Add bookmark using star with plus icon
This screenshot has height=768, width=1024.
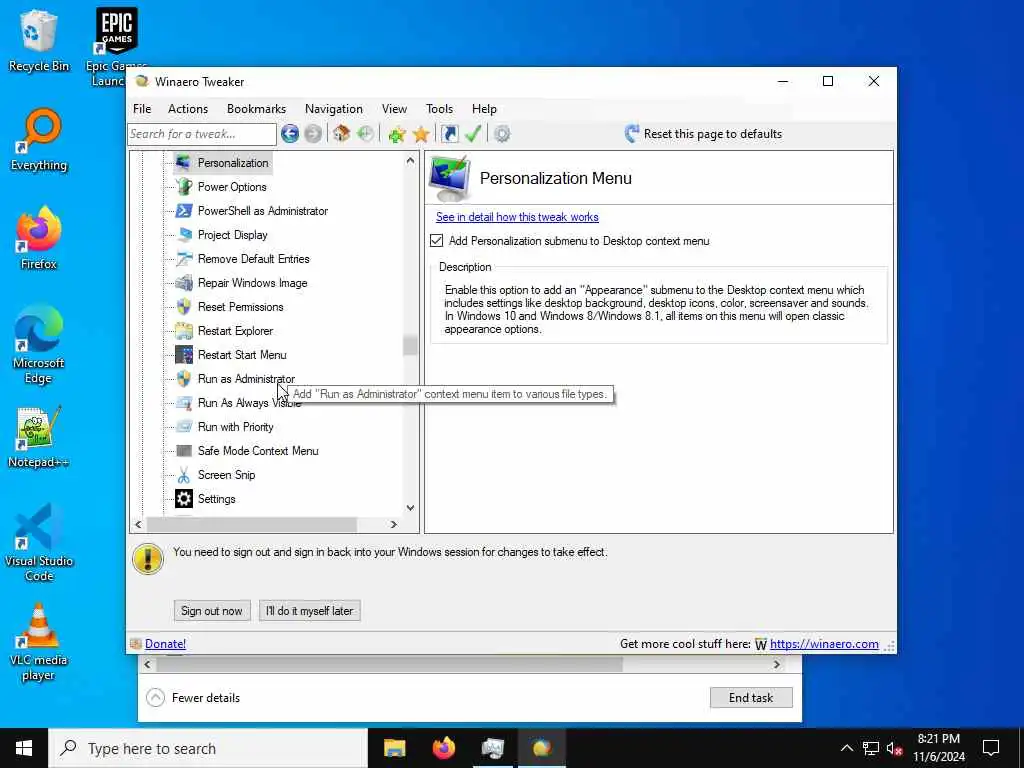pyautogui.click(x=396, y=134)
